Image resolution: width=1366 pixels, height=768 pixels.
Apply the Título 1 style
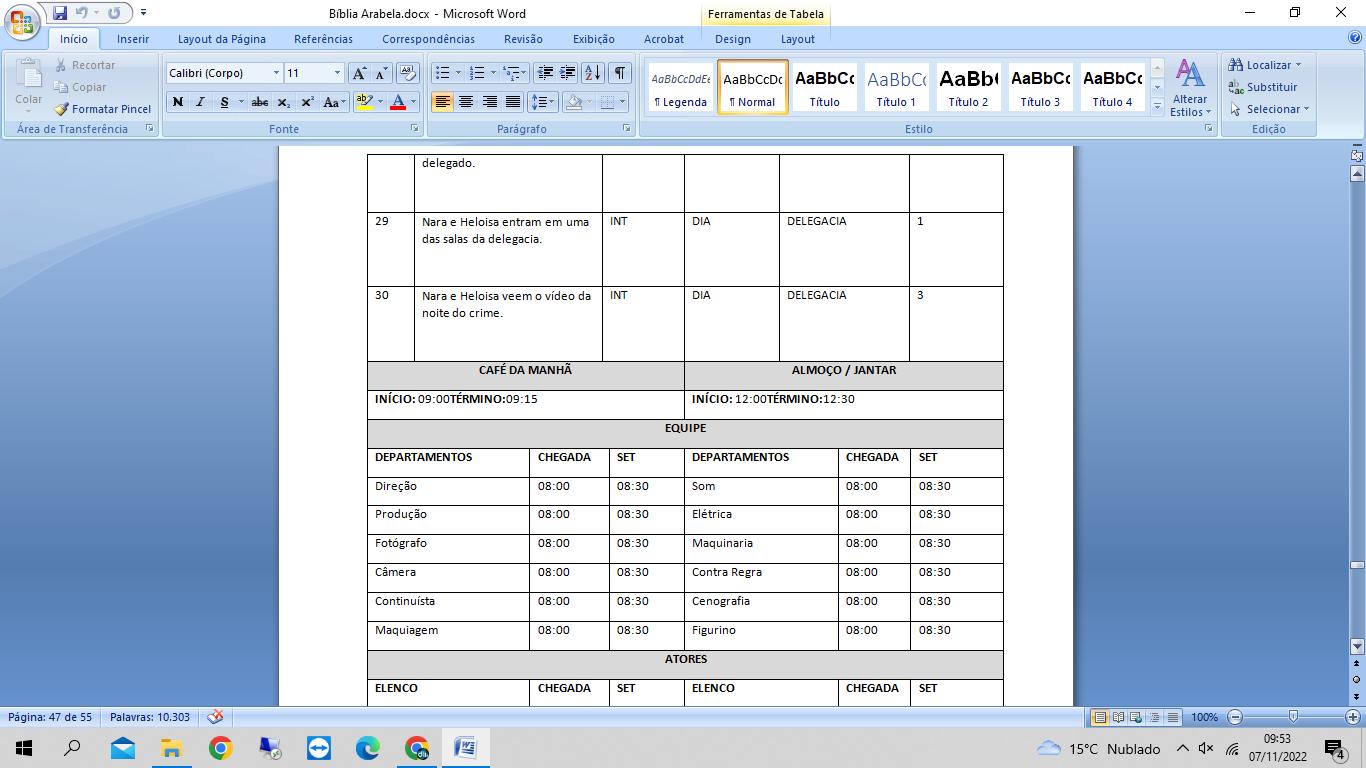point(896,87)
